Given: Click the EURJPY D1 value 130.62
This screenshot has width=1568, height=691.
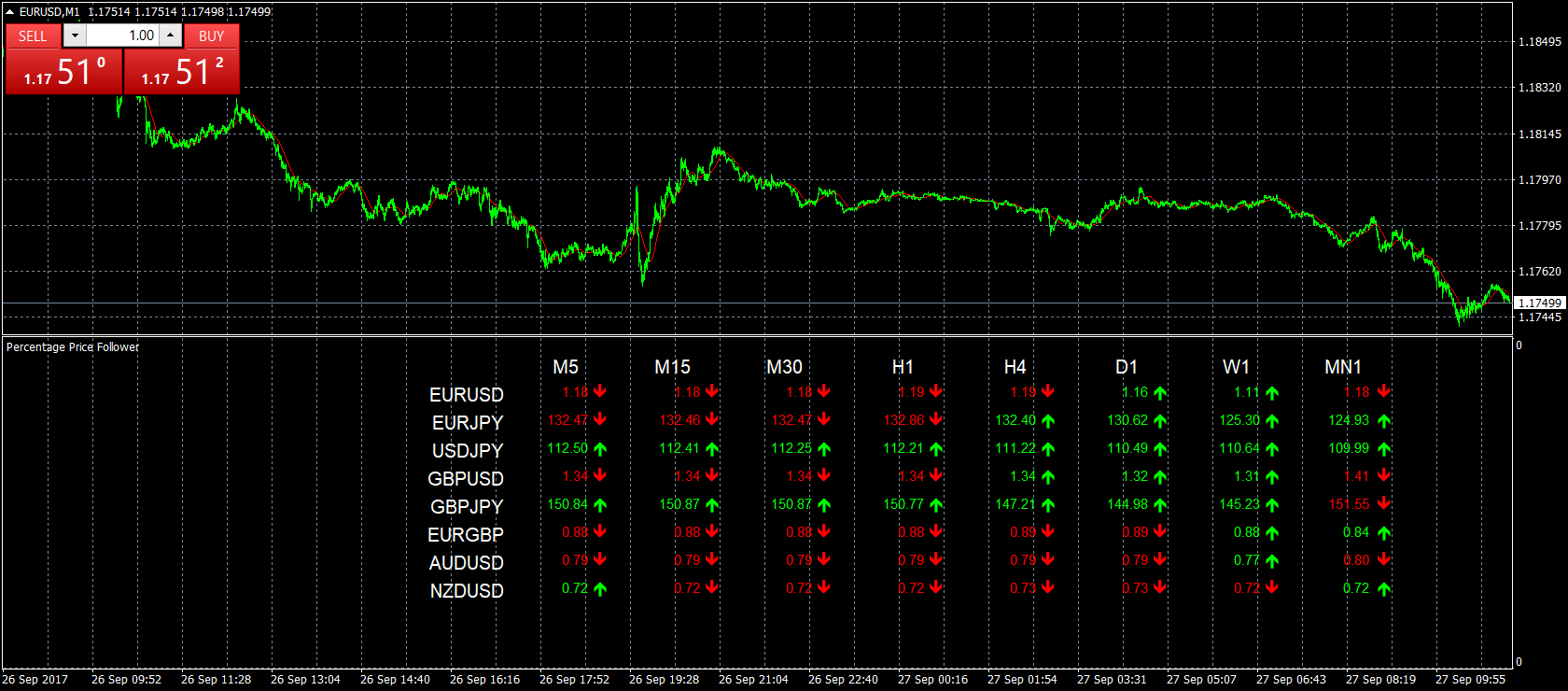Looking at the screenshot, I should [1127, 420].
